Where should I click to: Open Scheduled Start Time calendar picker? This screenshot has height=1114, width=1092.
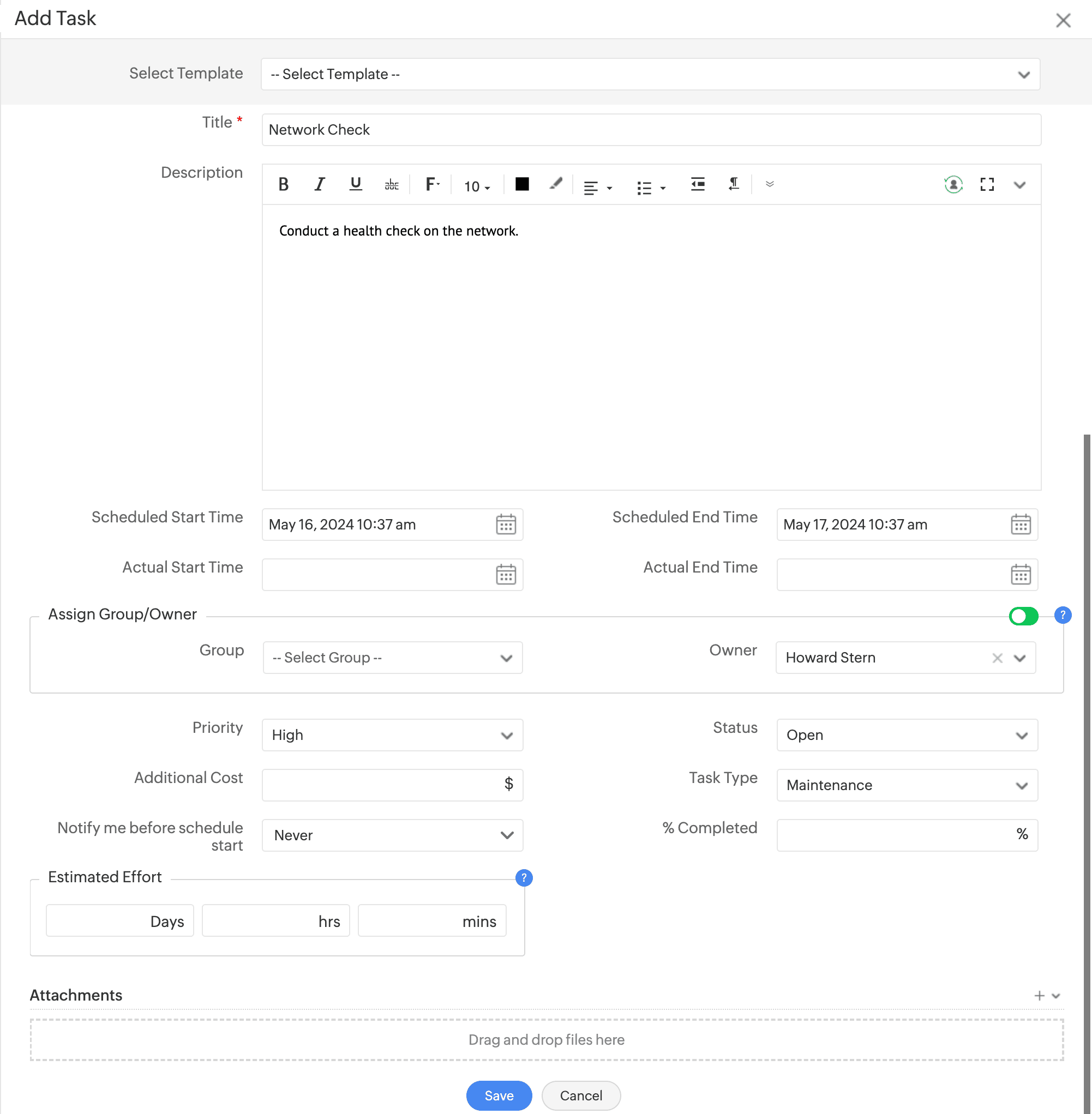pyautogui.click(x=505, y=525)
